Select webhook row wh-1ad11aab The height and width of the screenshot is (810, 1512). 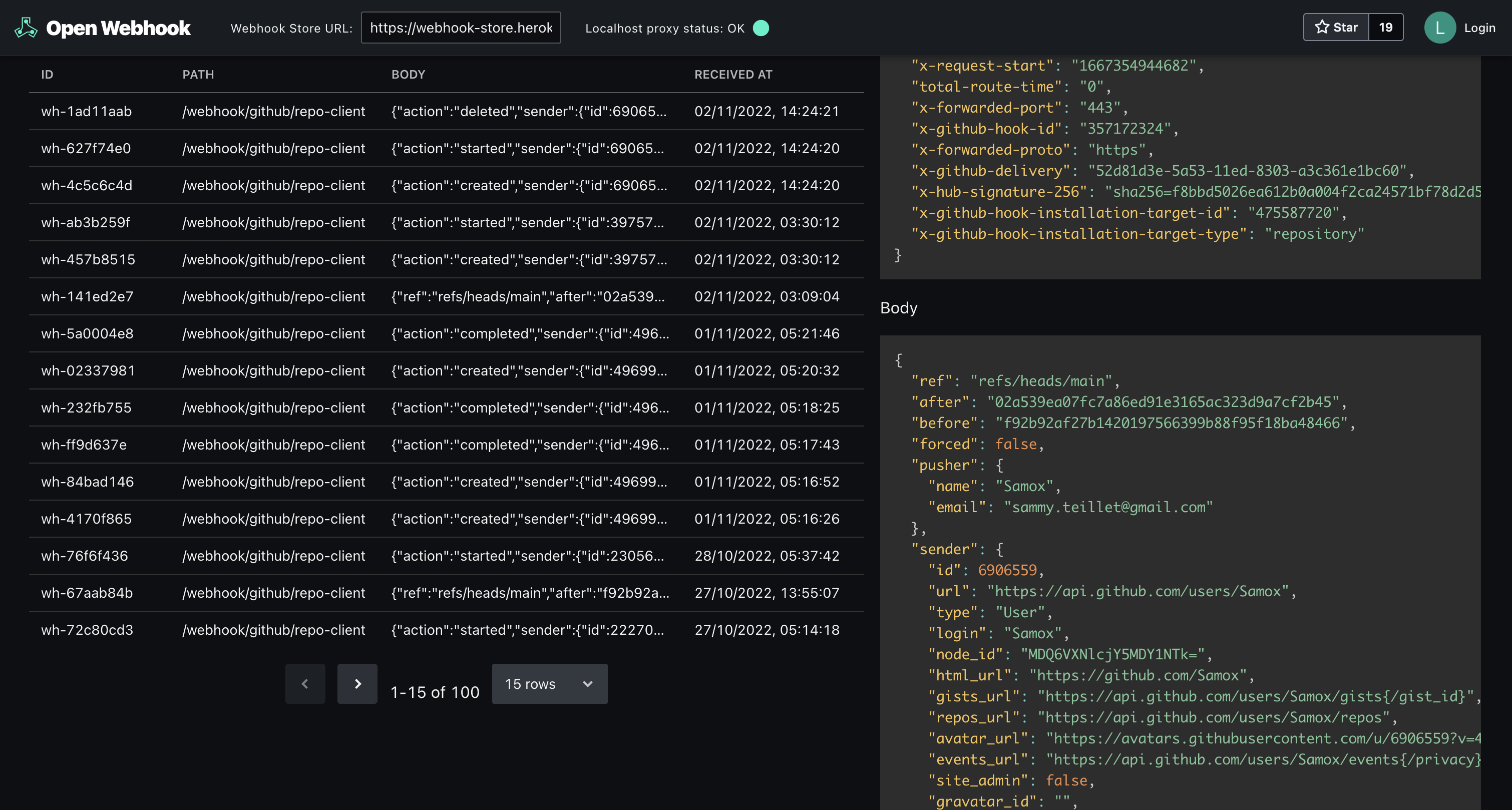click(x=446, y=112)
